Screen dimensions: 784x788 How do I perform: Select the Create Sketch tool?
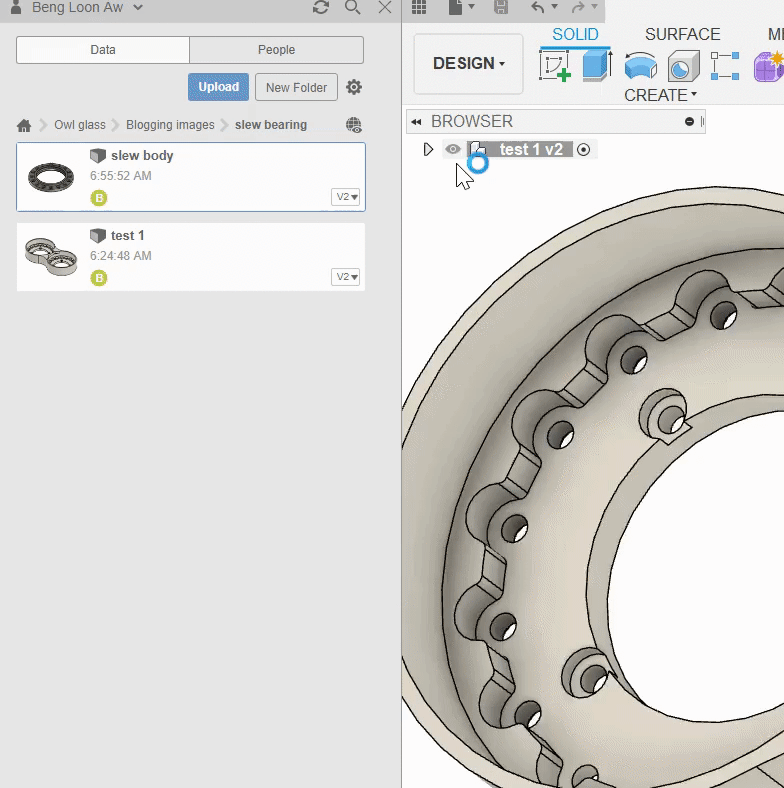click(555, 65)
